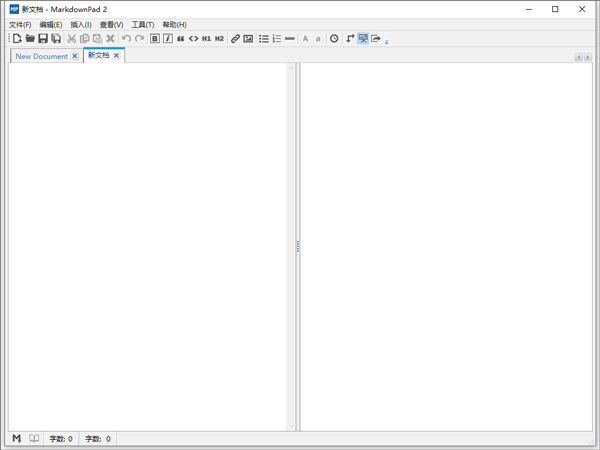Copy selection using the toolbar icon
Image resolution: width=600 pixels, height=450 pixels.
coord(85,39)
